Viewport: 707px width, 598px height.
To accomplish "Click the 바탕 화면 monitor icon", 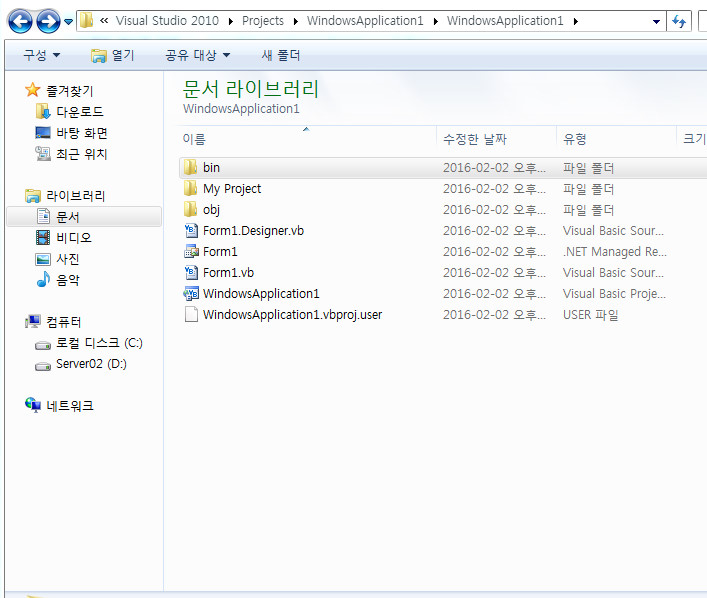I will (43, 132).
